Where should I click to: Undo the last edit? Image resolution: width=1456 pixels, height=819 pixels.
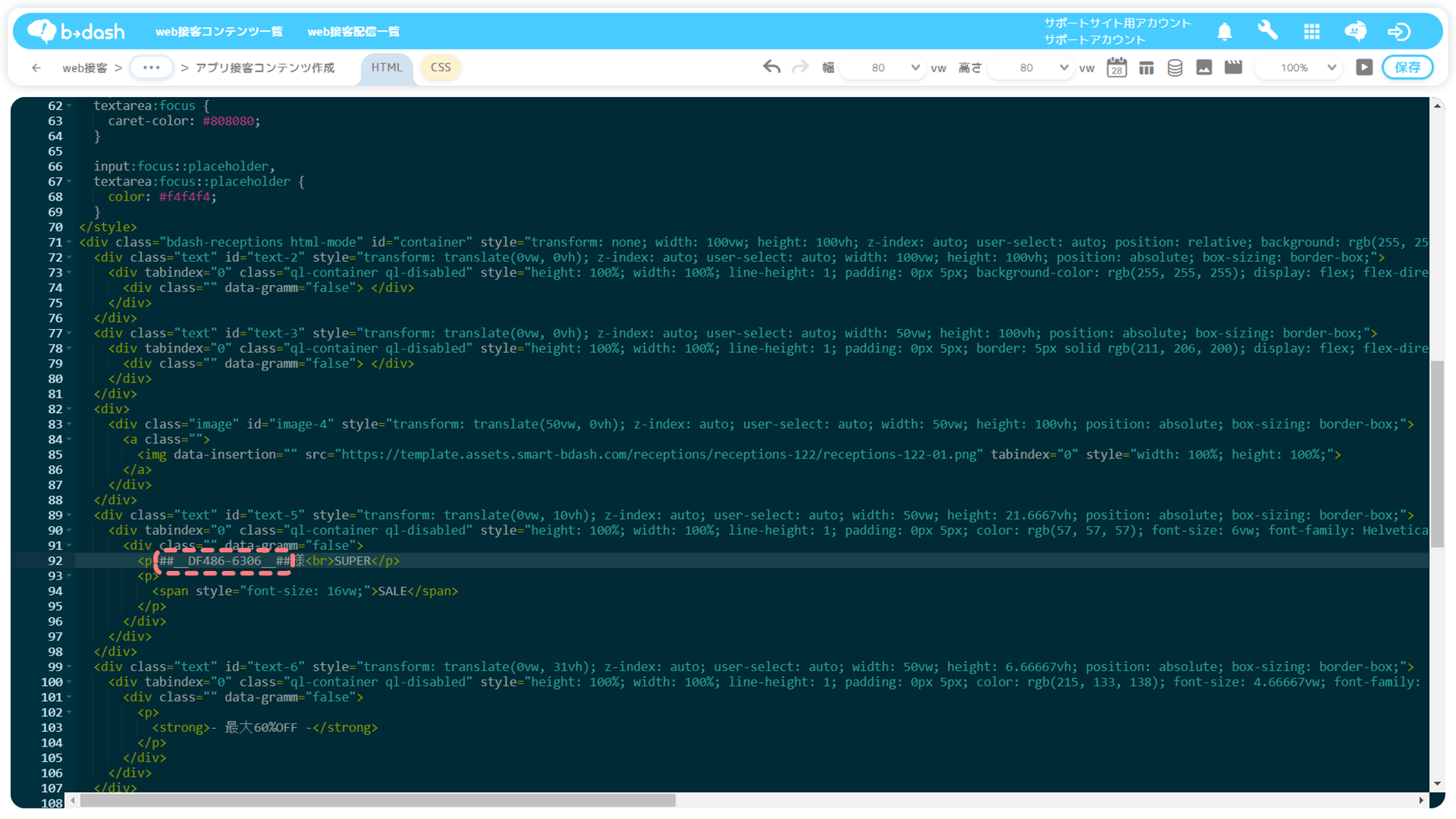pyautogui.click(x=771, y=67)
